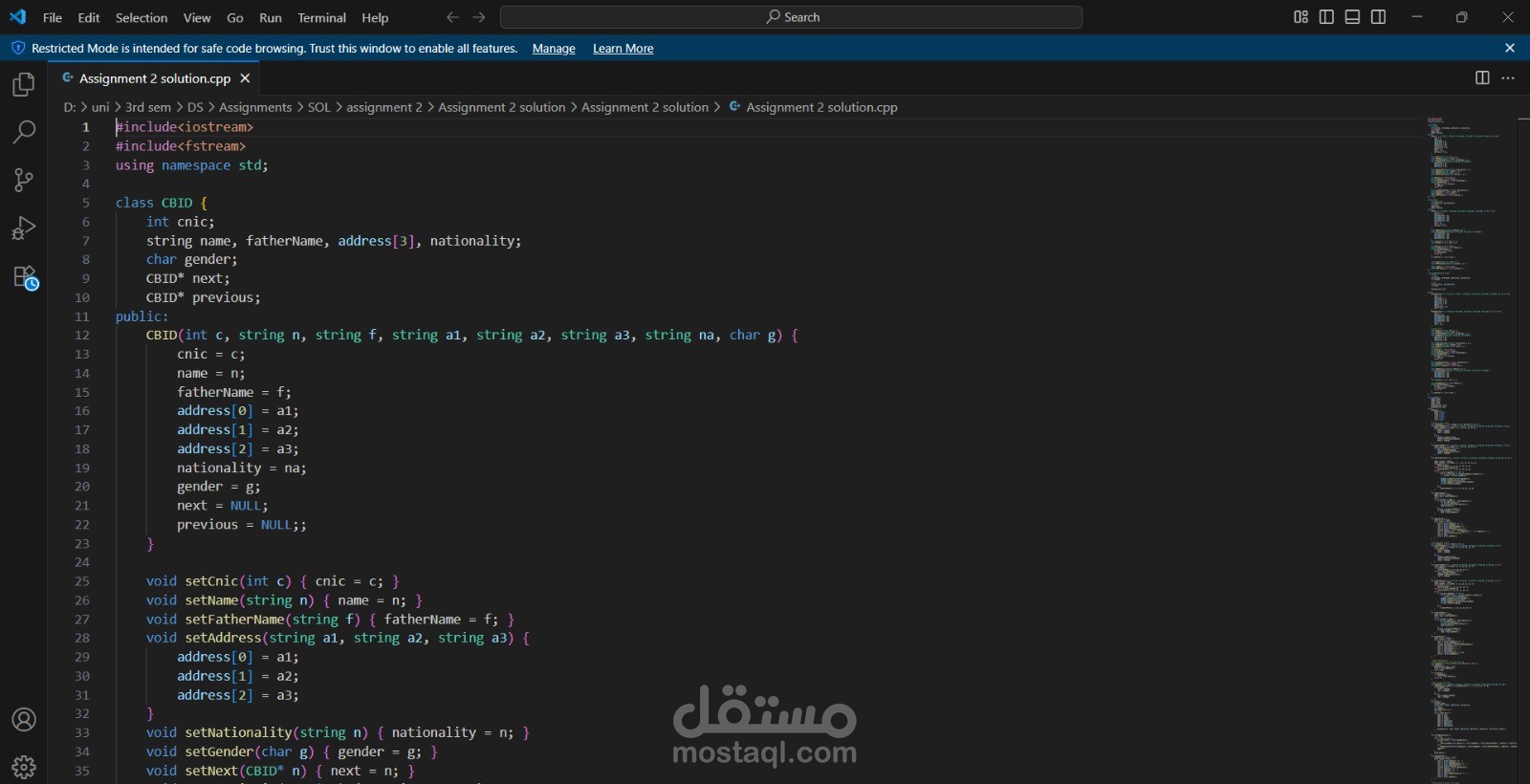Click 'CBID* previous;' declaration line
Image resolution: width=1530 pixels, height=784 pixels.
click(x=204, y=297)
